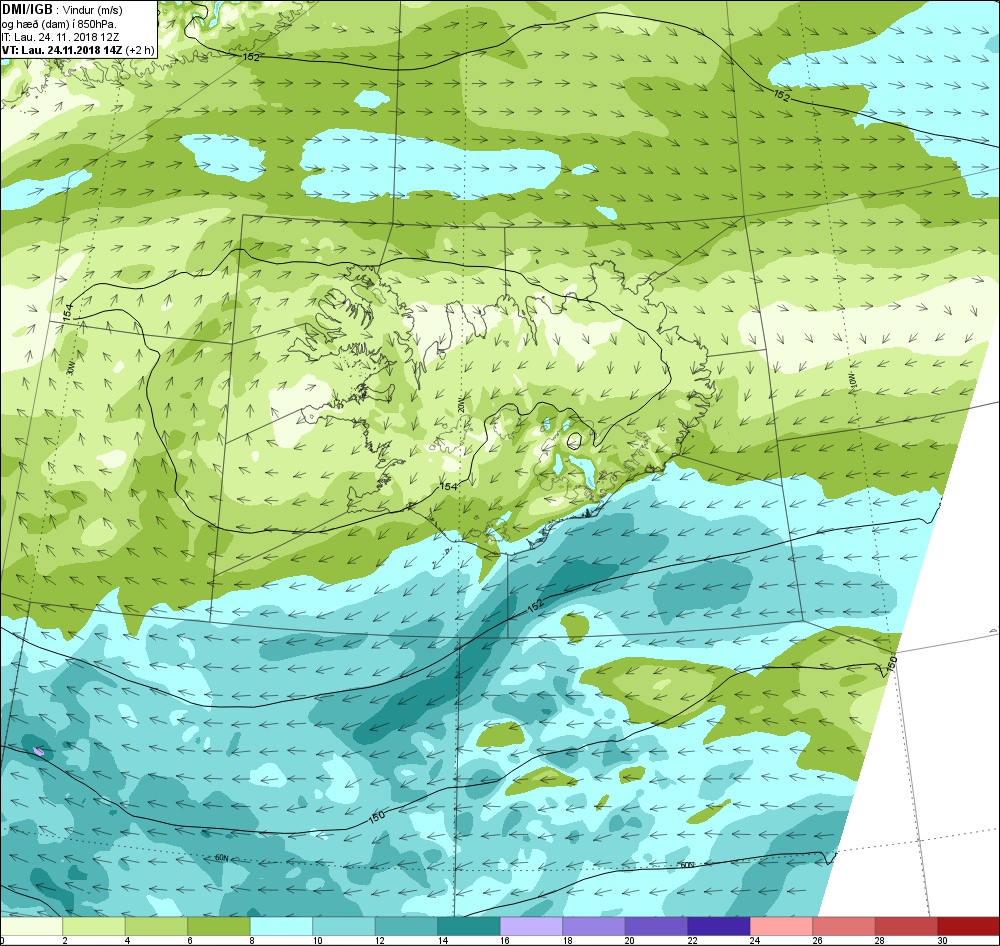
Task: Pick the 4–6 m/s green legend swatch
Action: coord(156,926)
